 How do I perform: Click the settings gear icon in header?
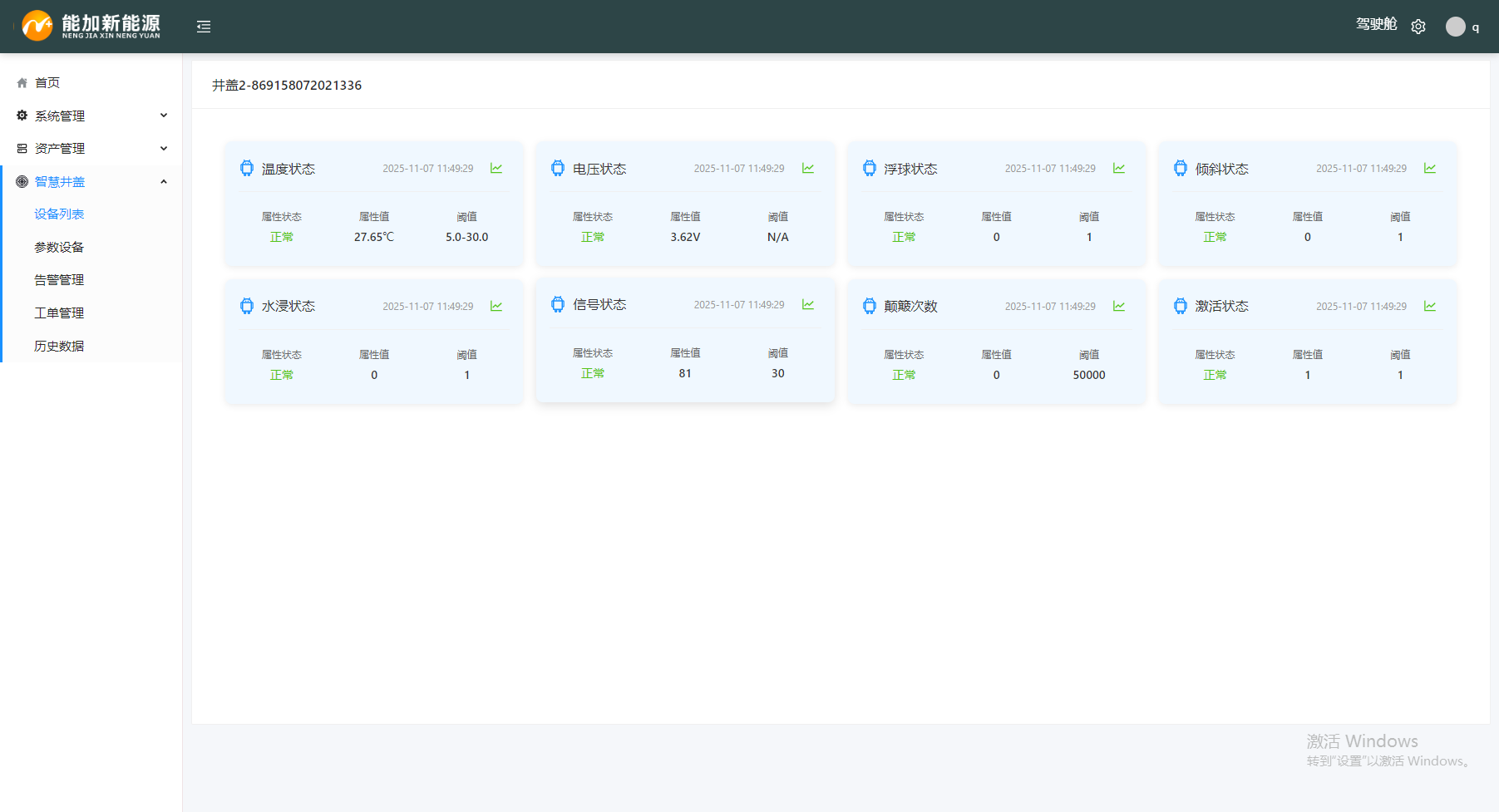(x=1418, y=27)
